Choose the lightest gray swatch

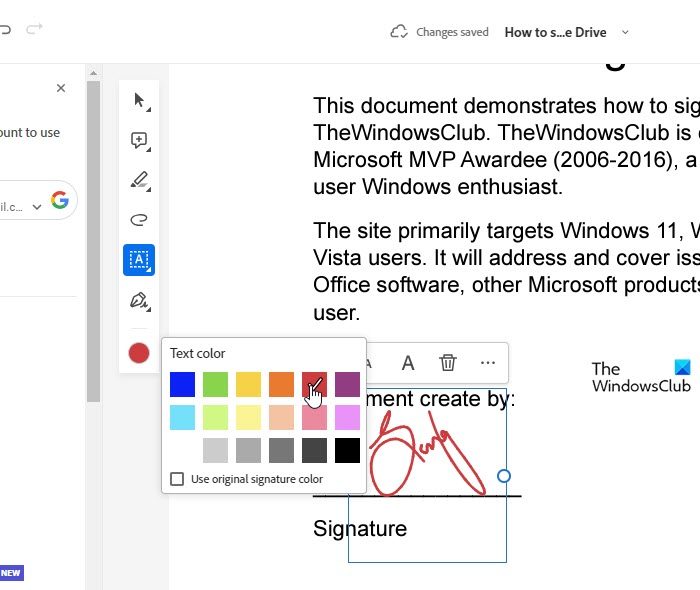point(215,450)
